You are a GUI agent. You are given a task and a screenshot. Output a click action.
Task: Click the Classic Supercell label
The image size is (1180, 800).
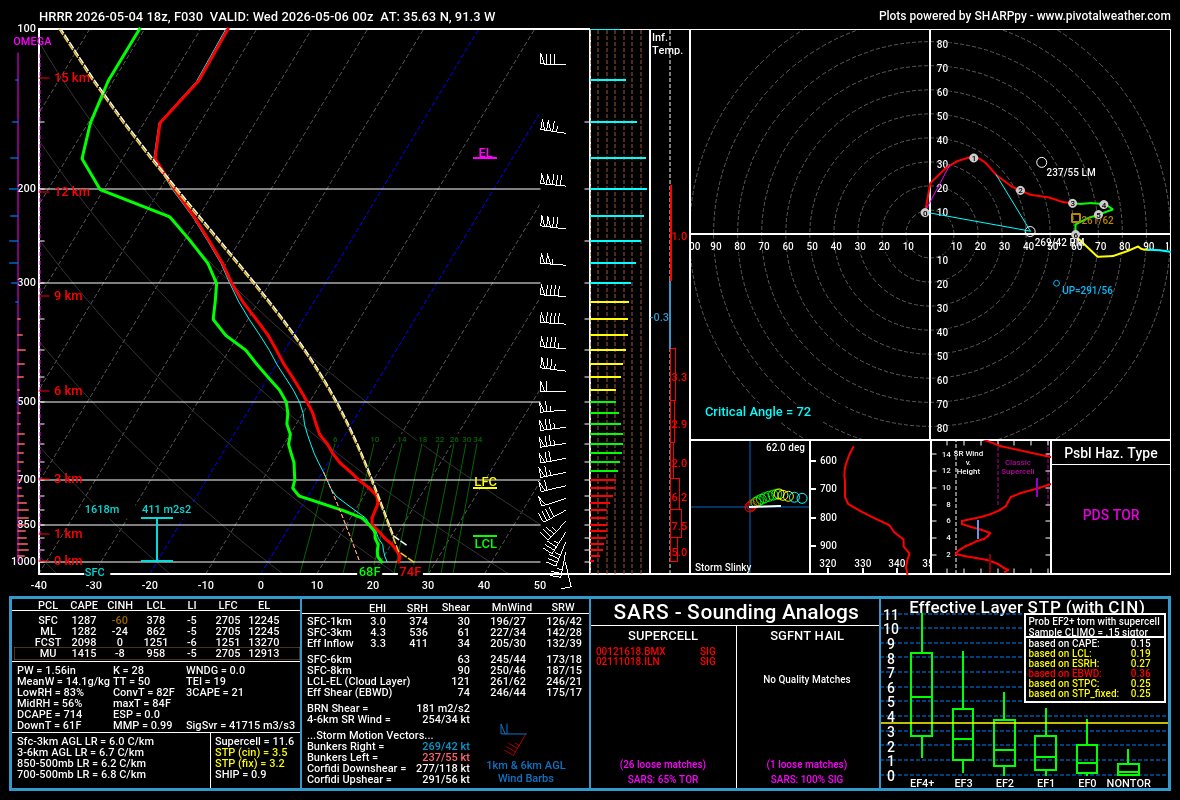coord(1017,467)
